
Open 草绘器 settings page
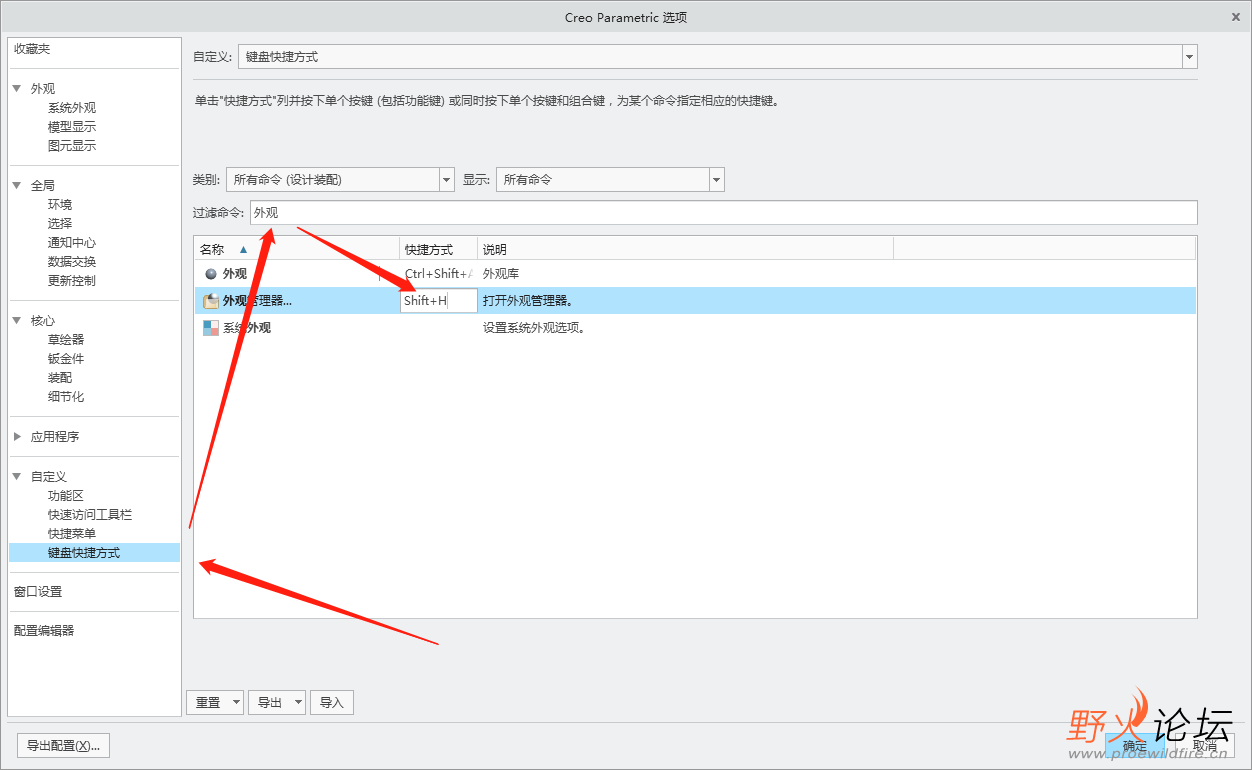click(x=66, y=340)
